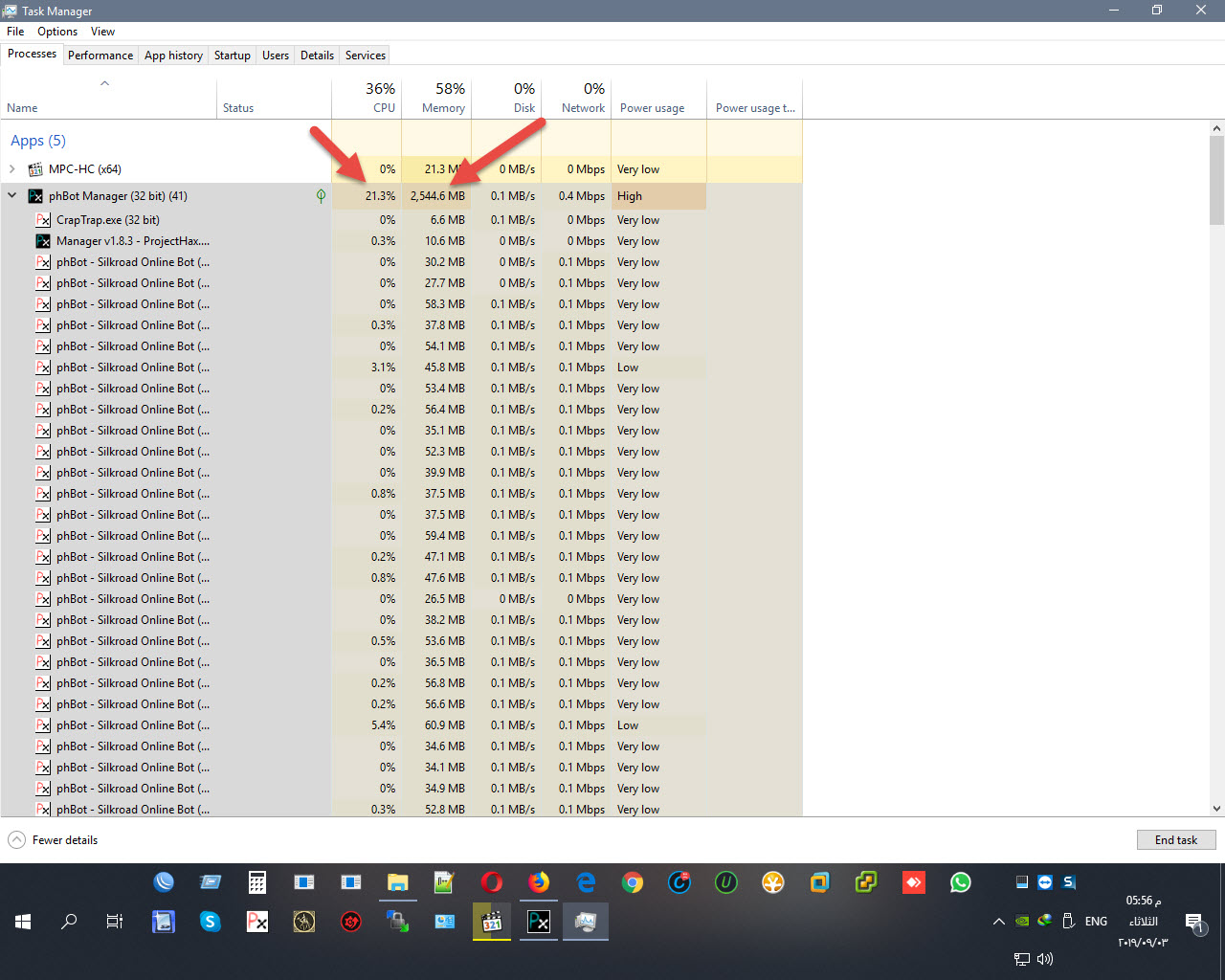The height and width of the screenshot is (980, 1225).
Task: Click the End task button
Action: point(1175,840)
